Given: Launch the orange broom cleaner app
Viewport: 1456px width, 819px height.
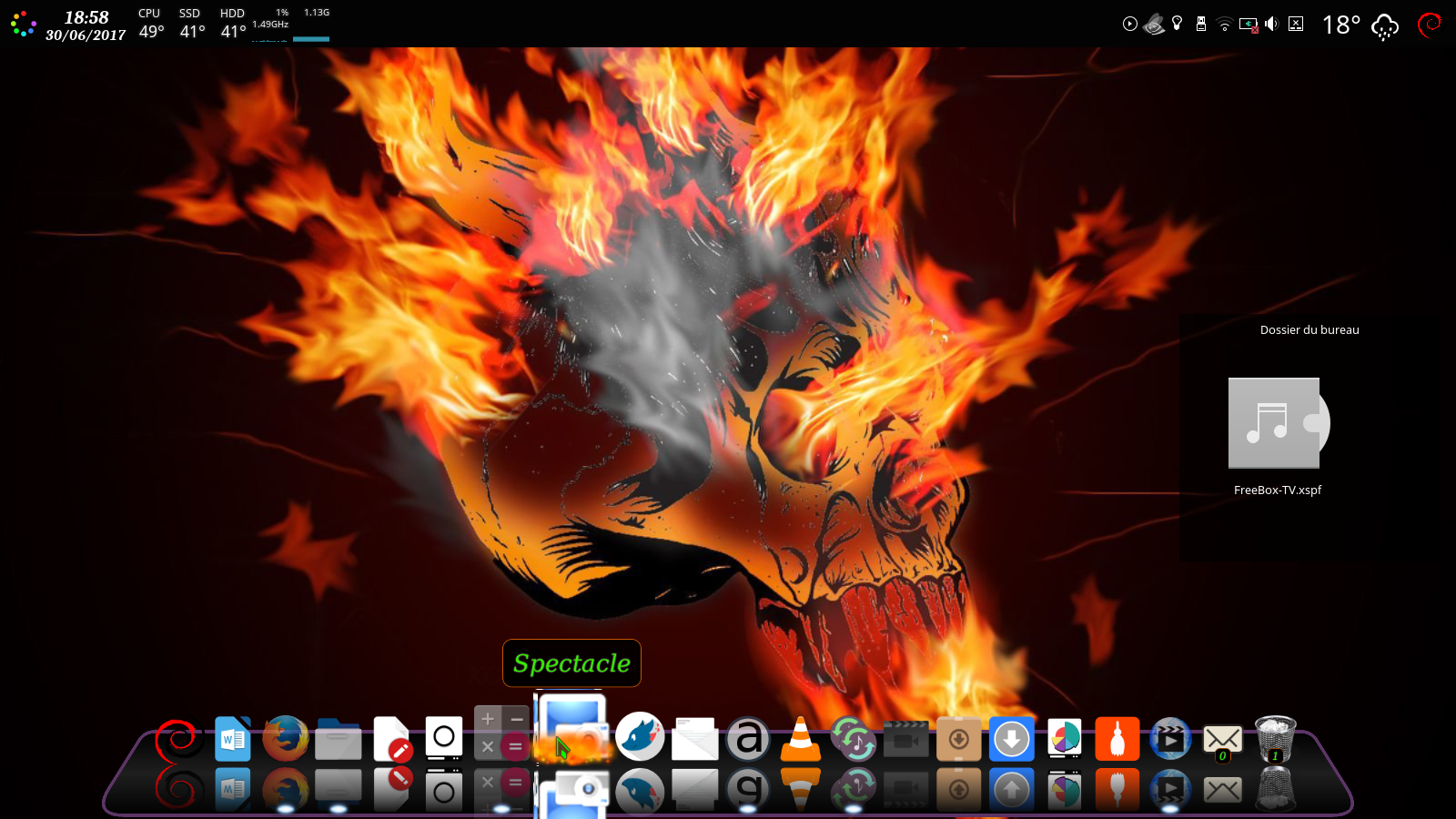Looking at the screenshot, I should point(1117,739).
